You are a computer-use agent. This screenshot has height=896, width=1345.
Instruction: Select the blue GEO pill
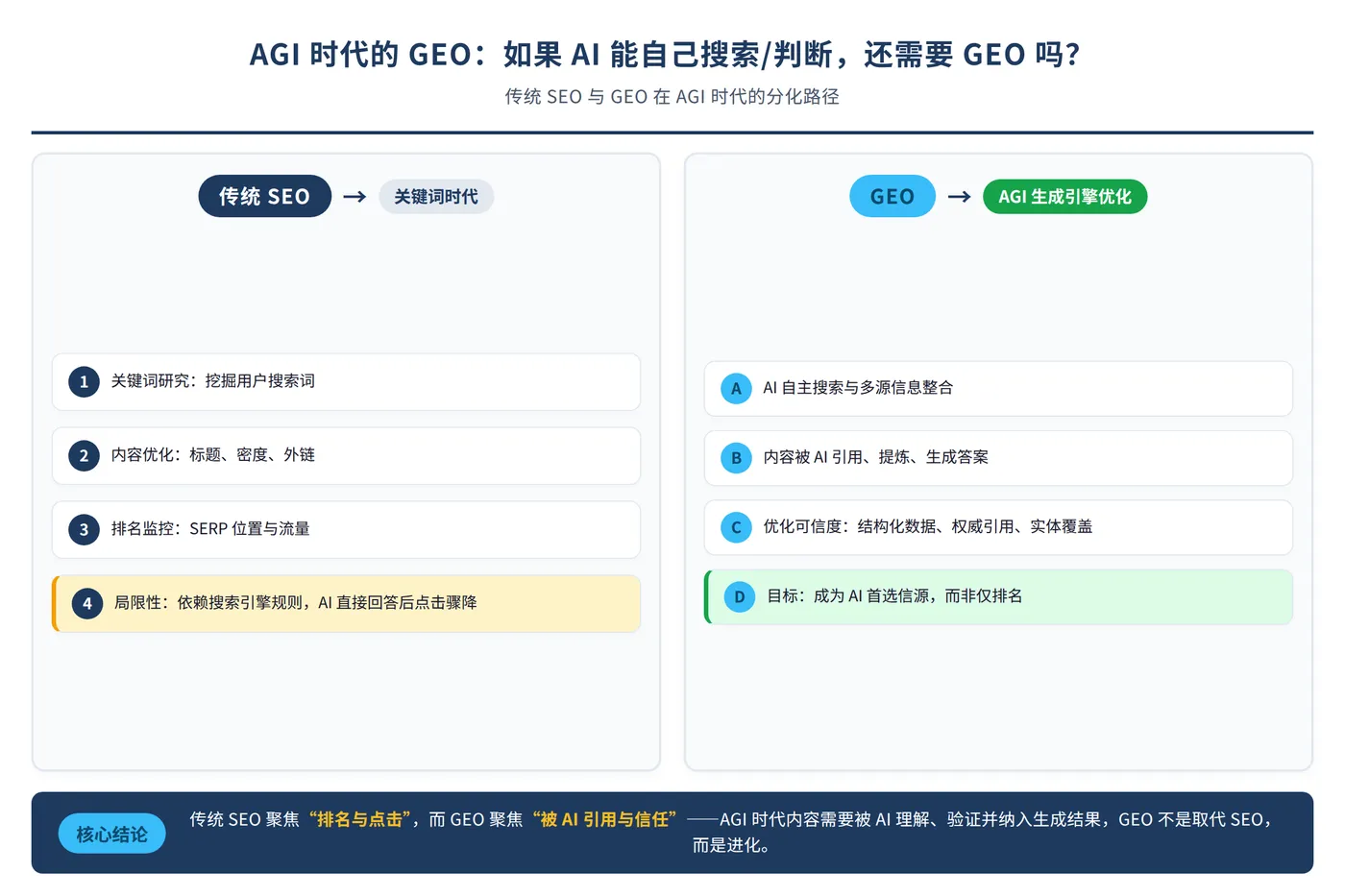[893, 196]
